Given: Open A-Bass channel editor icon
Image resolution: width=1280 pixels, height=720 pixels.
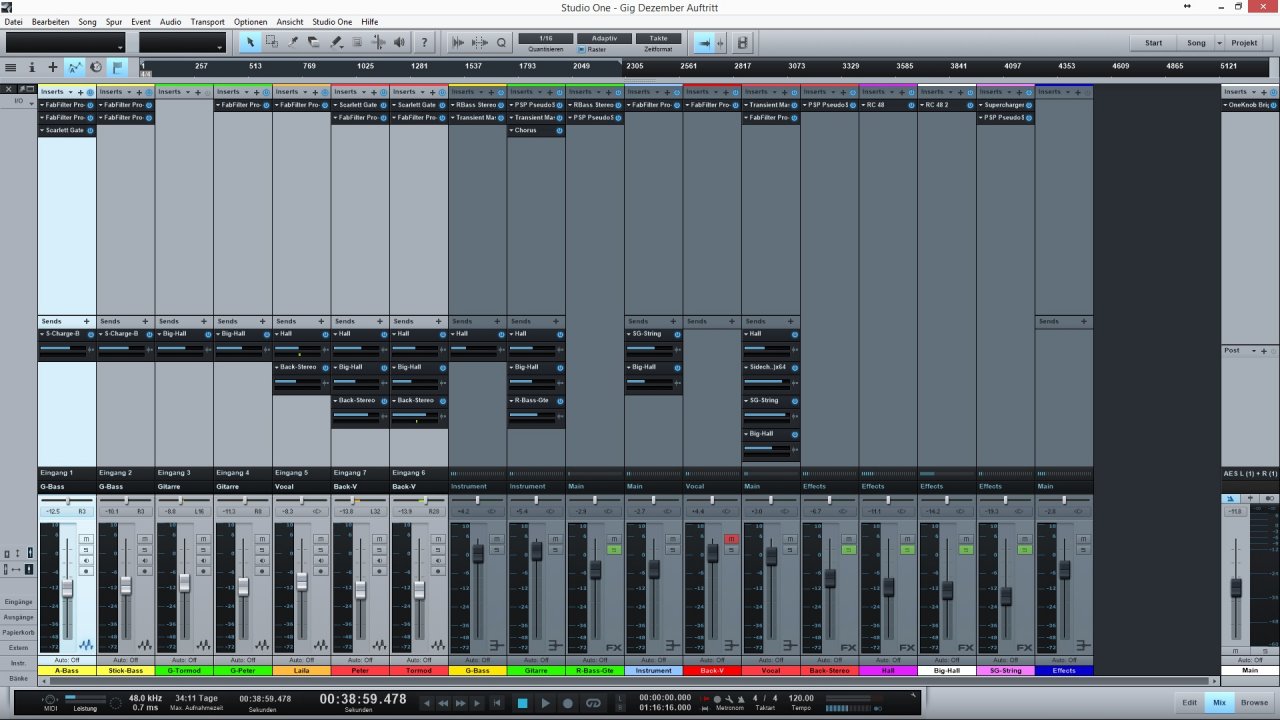Looking at the screenshot, I should tap(86, 645).
